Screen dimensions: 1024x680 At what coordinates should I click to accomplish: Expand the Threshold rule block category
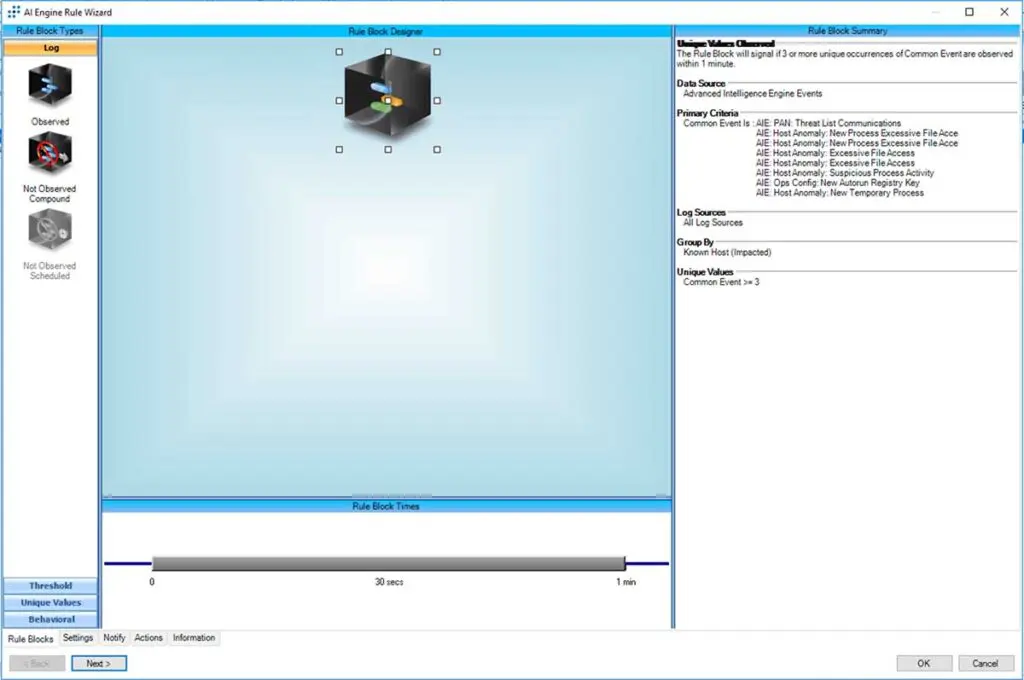click(50, 585)
